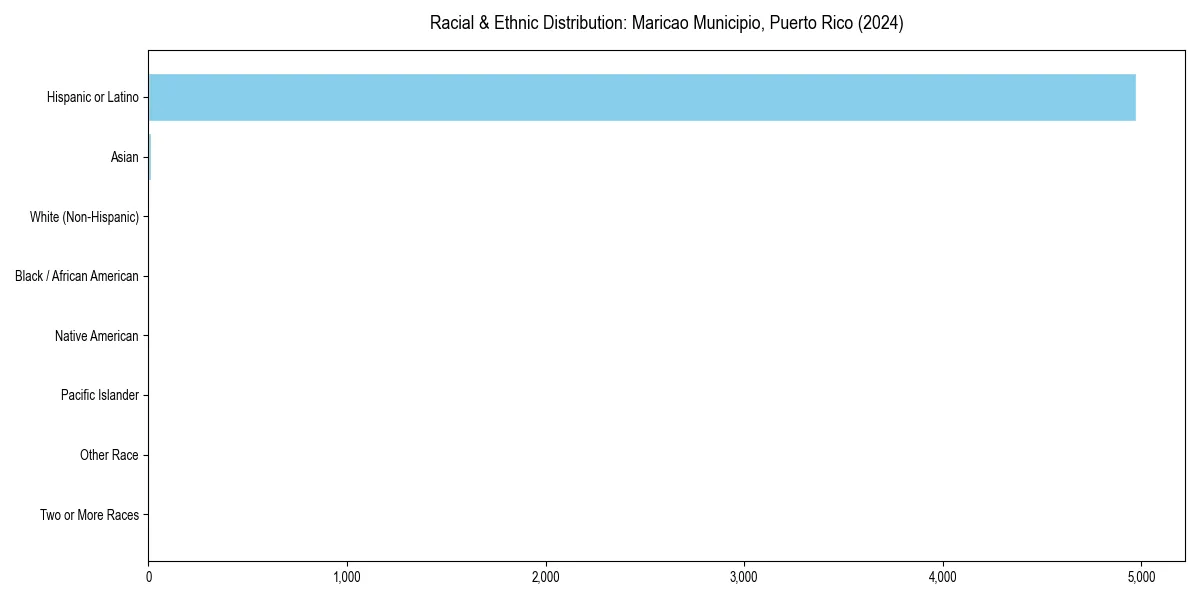Select the 1,000 axis tick label

[x=347, y=574]
